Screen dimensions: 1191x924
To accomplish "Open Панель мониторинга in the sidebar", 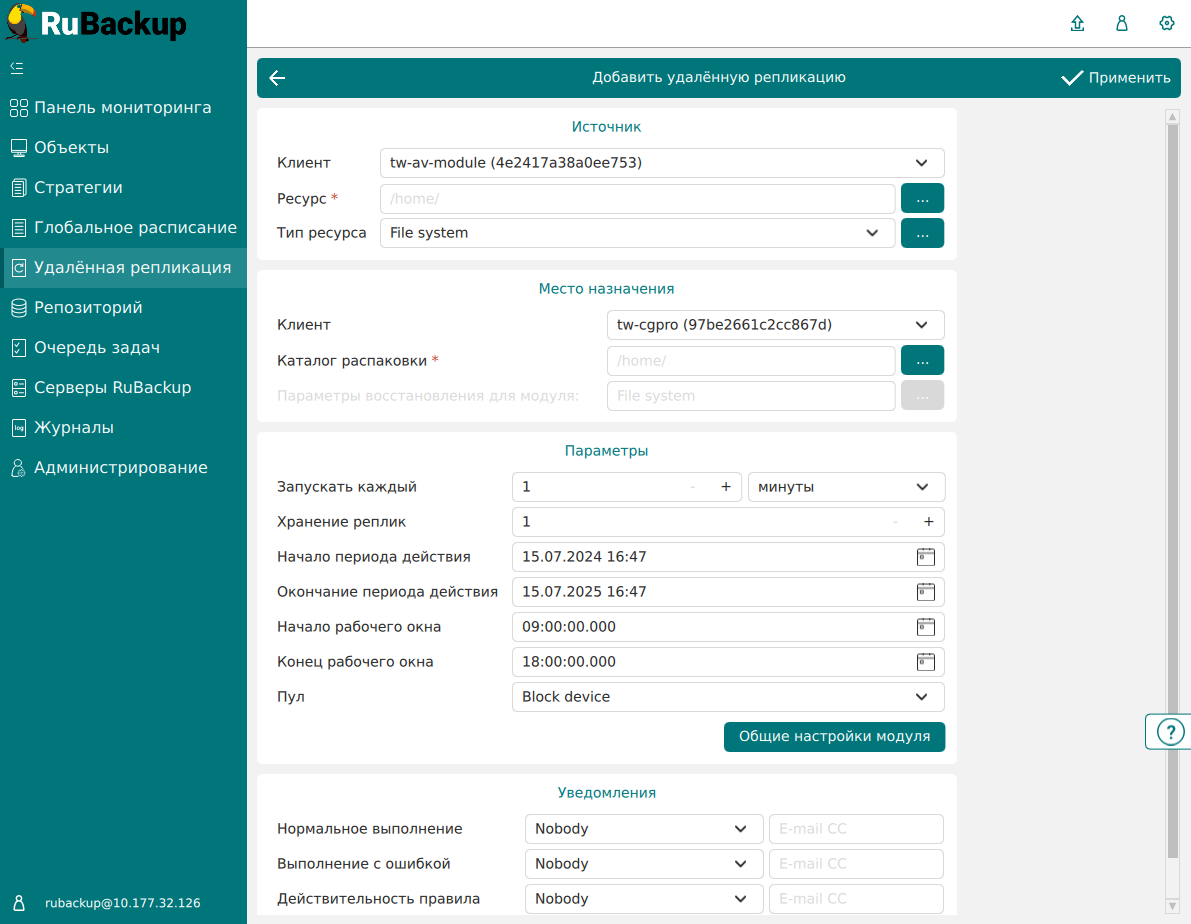I will click(x=122, y=108).
